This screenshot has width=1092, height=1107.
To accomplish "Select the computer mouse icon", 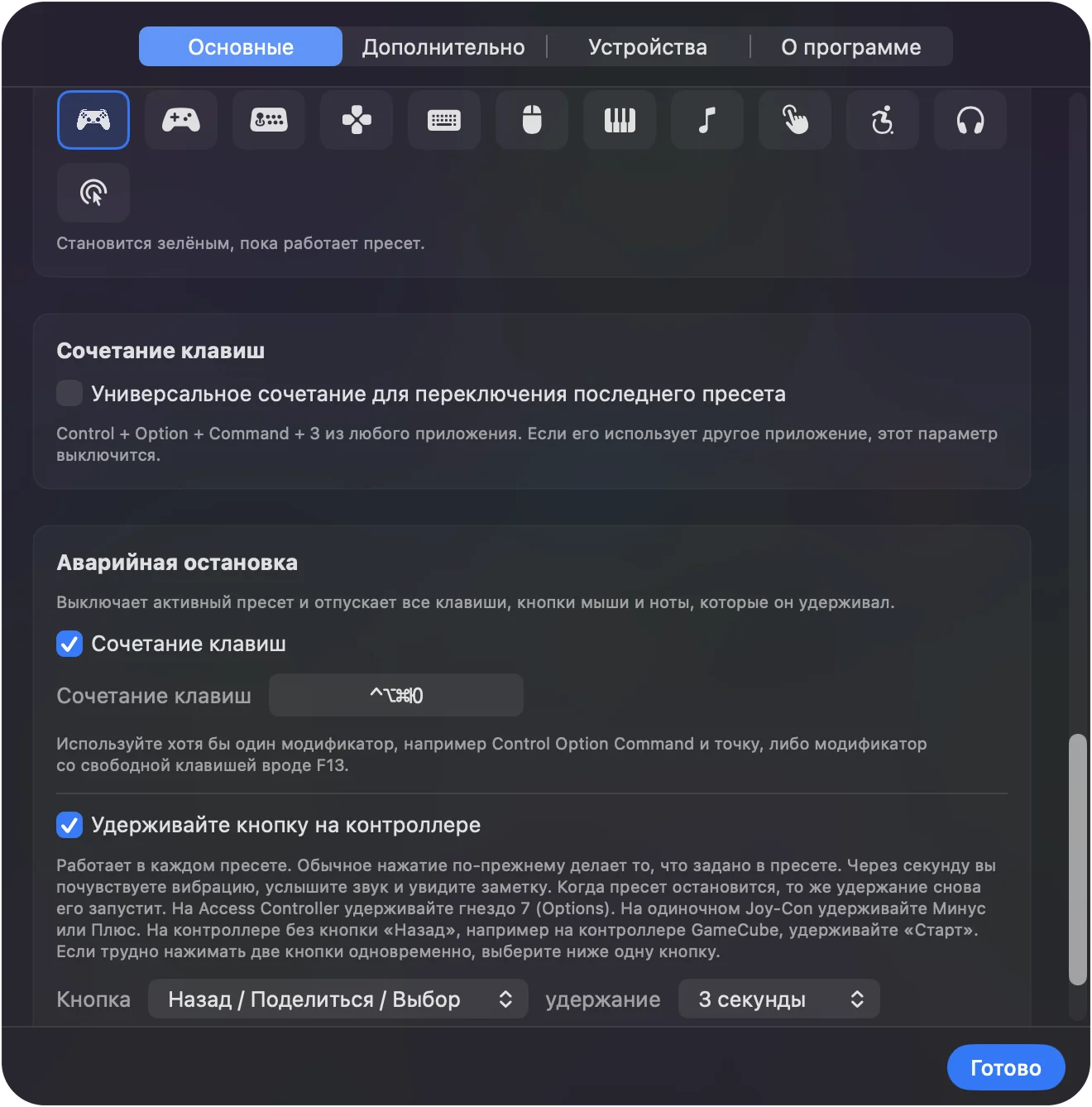I will [532, 120].
